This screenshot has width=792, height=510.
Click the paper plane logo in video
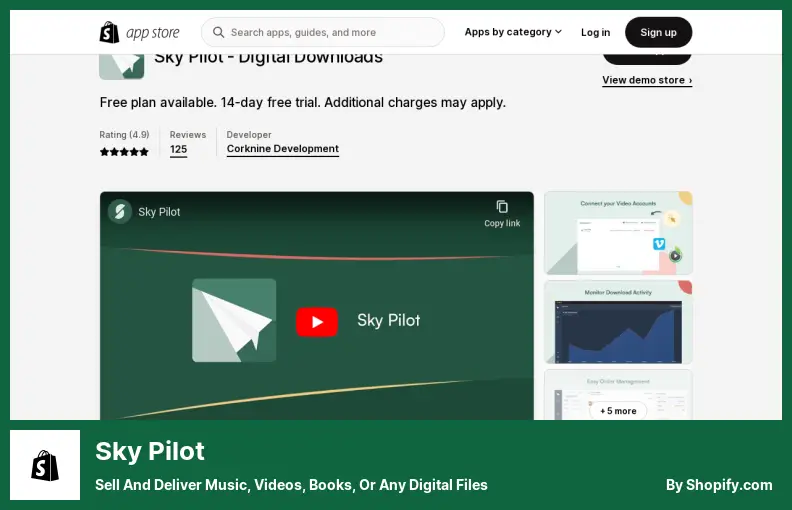[234, 320]
